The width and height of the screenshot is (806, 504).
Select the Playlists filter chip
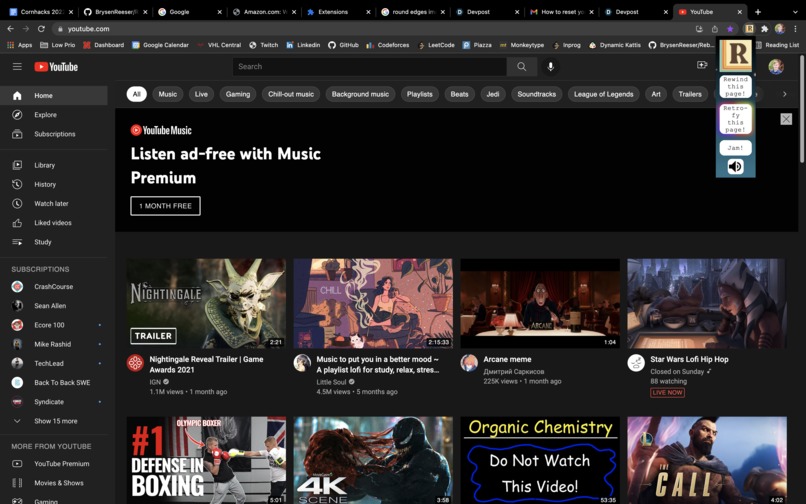pos(420,94)
